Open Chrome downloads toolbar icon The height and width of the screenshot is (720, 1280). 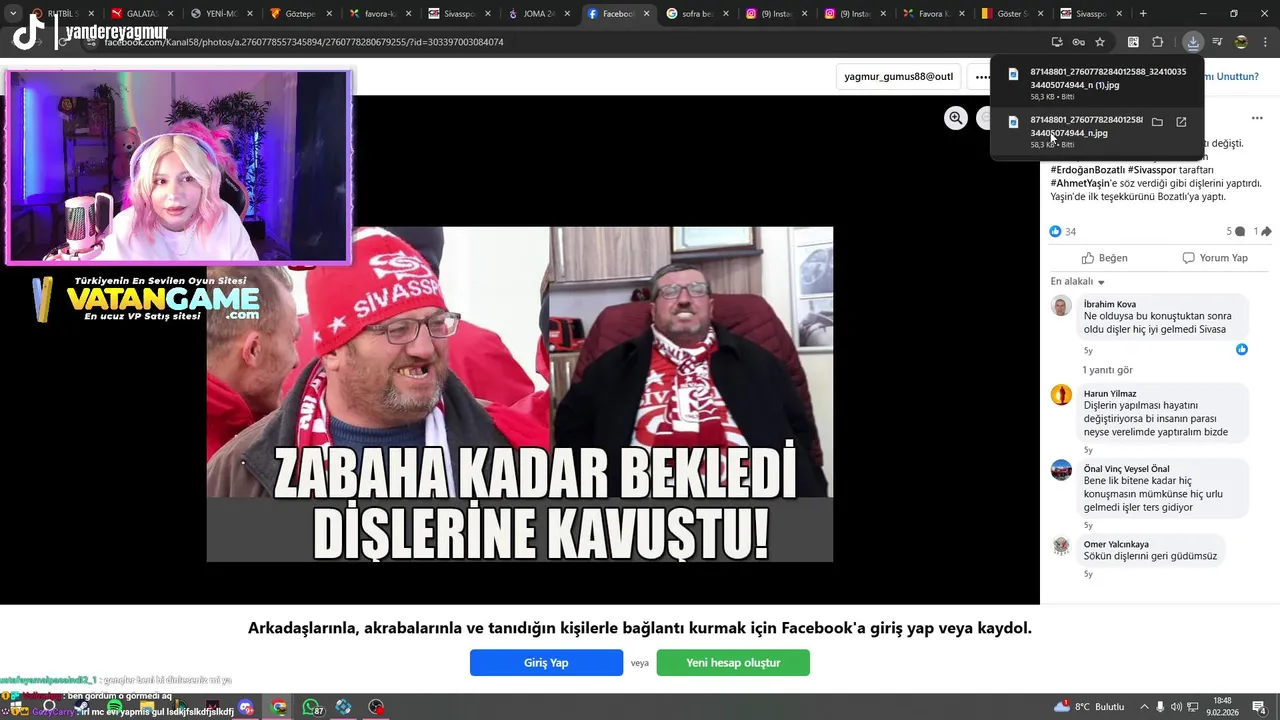coord(1193,42)
